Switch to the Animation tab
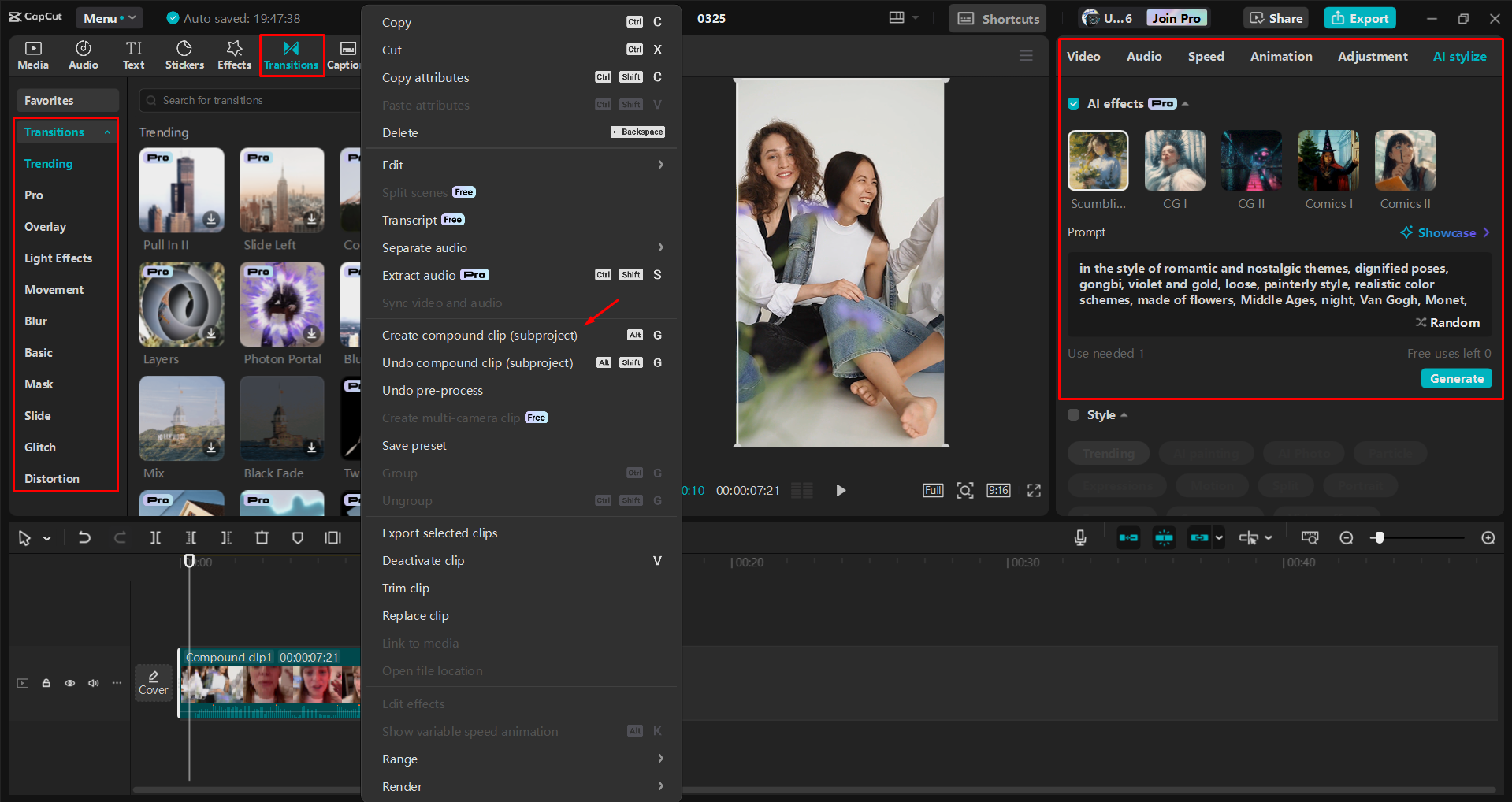Screen dimensions: 1512x802 [1281, 56]
